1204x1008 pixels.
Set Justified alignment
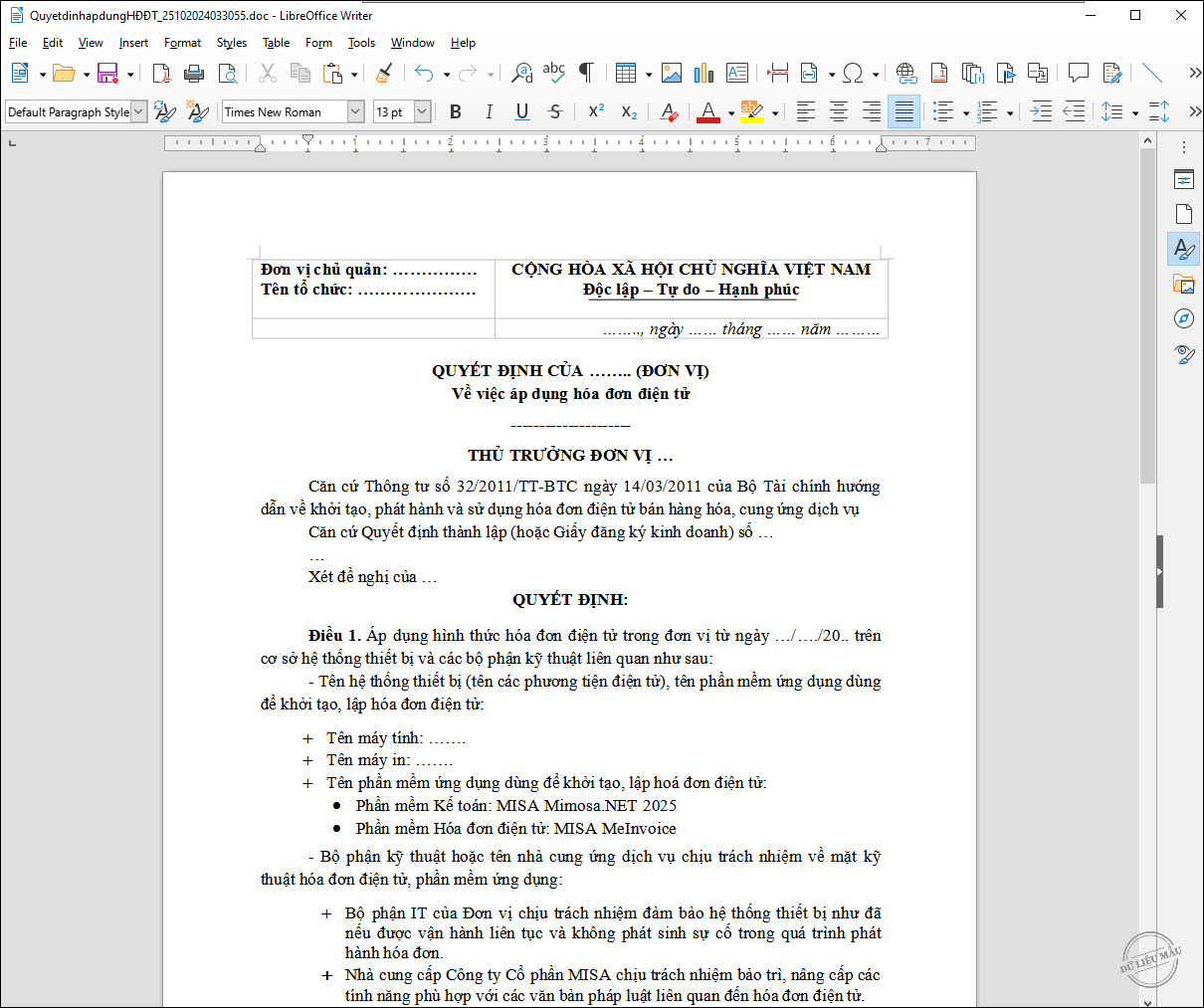(x=904, y=111)
